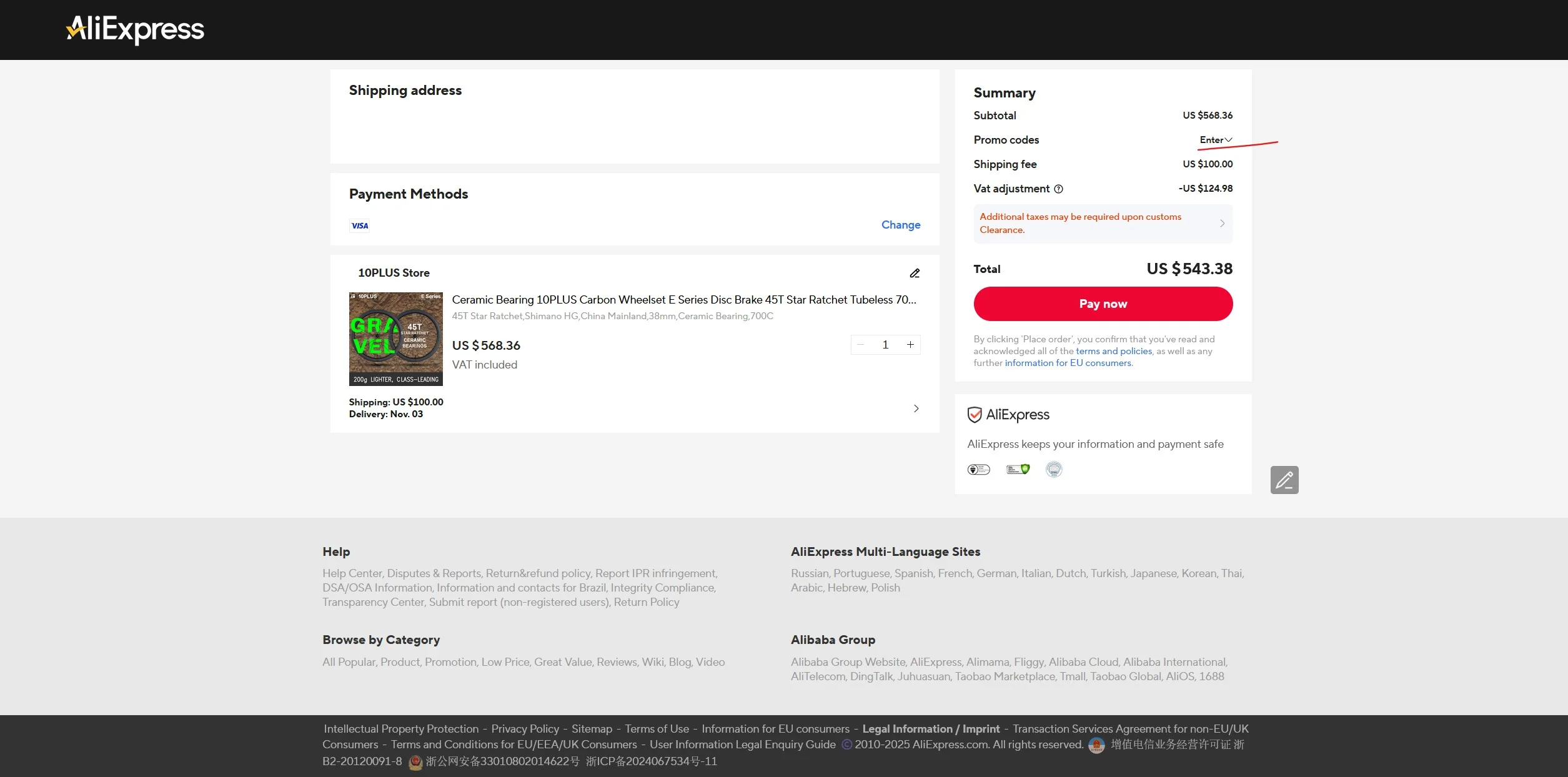This screenshot has height=777, width=1568.
Task: Open the wheelset product thumbnail
Action: [396, 339]
